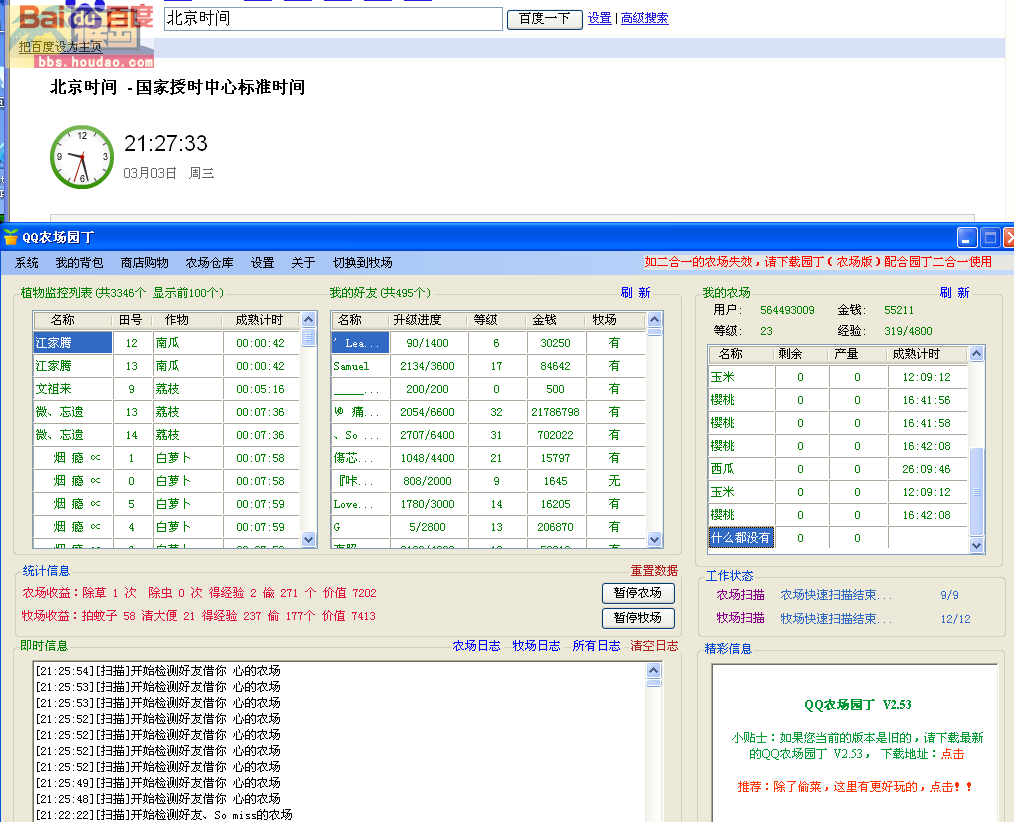Select friend row Samuel
The height and width of the screenshot is (822, 1014).
(x=488, y=366)
